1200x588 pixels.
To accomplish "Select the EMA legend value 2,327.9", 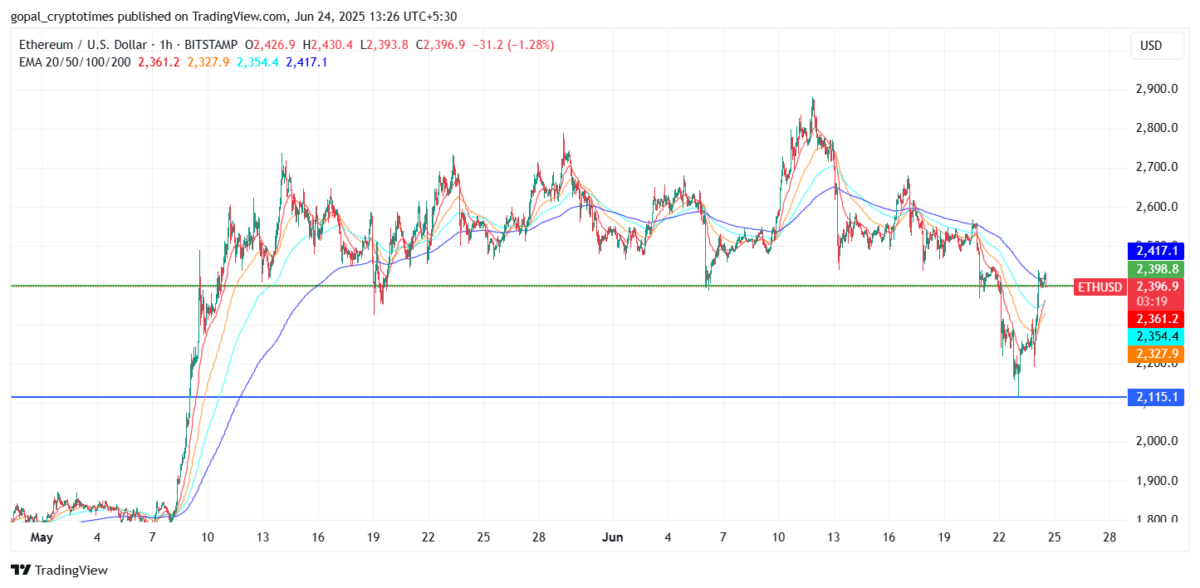I will point(210,62).
